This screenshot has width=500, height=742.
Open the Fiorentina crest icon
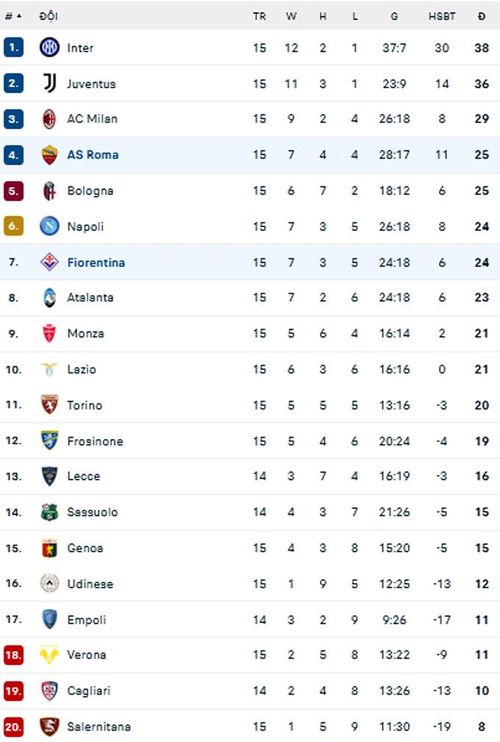point(49,262)
